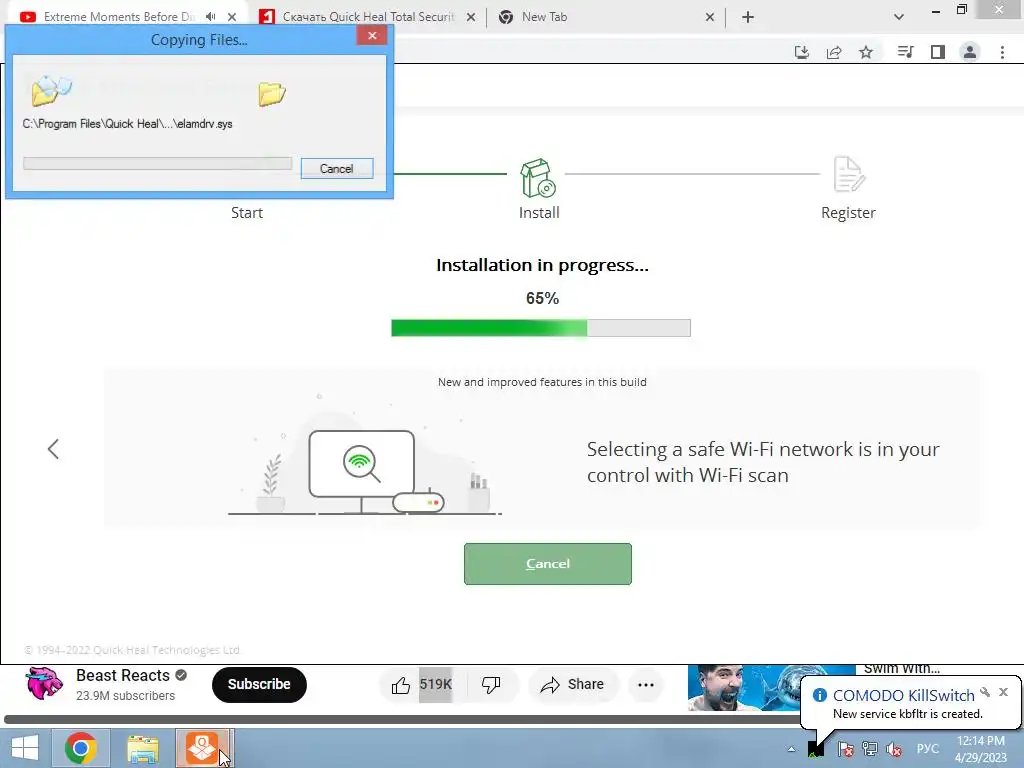Open the muted volume tray icon
1024x768 pixels.
coord(894,749)
